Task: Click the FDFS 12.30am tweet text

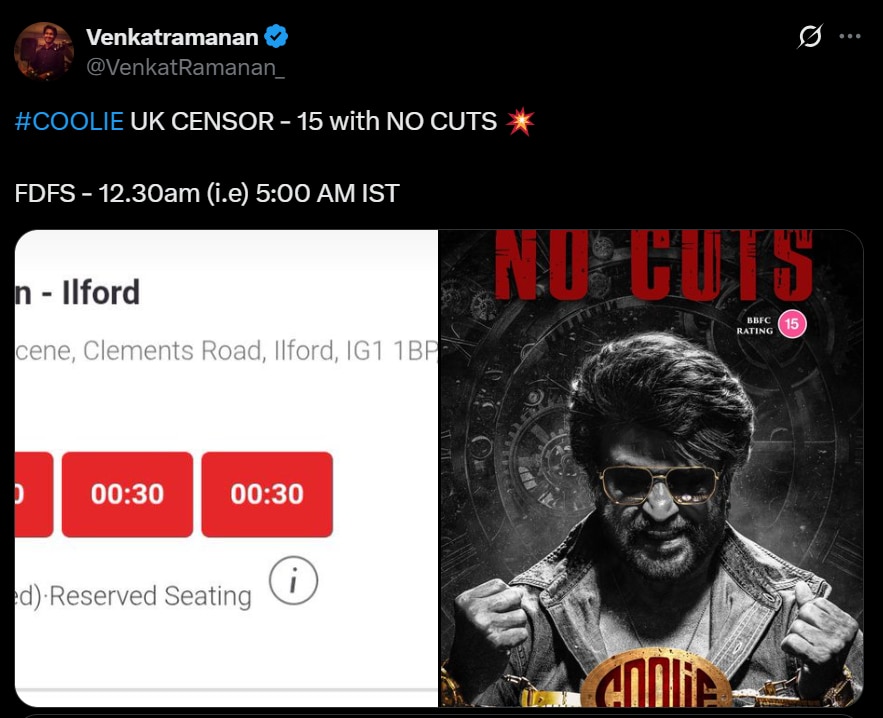Action: 207,194
